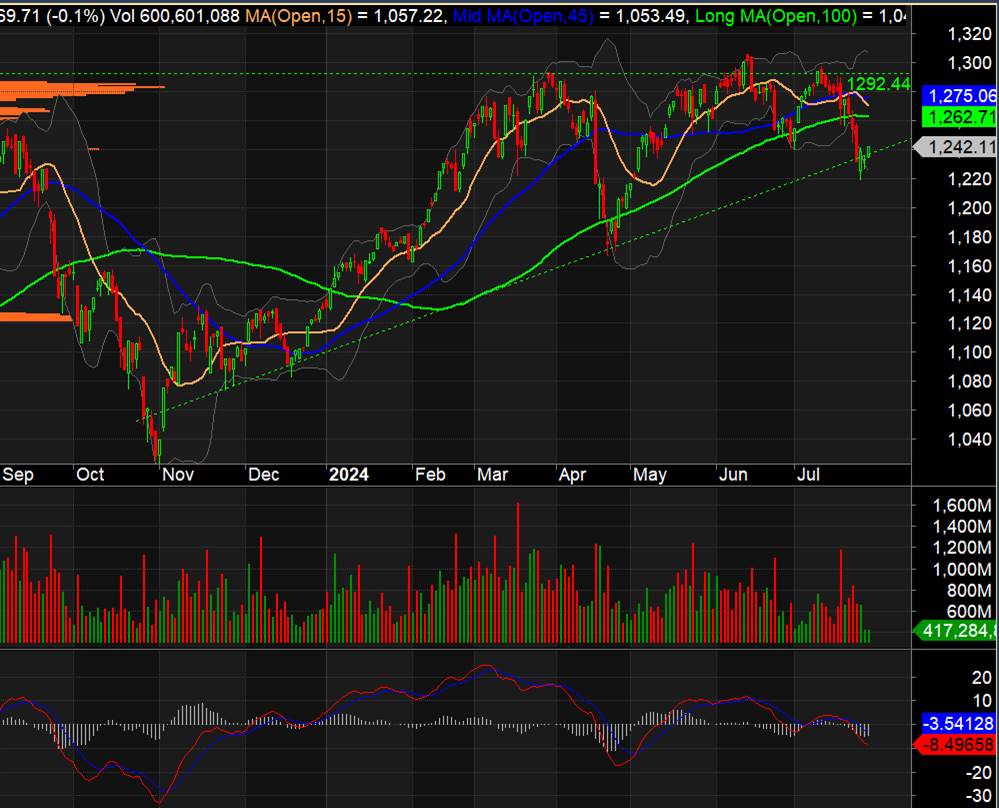Click the 1,320 price axis label

pyautogui.click(x=969, y=34)
